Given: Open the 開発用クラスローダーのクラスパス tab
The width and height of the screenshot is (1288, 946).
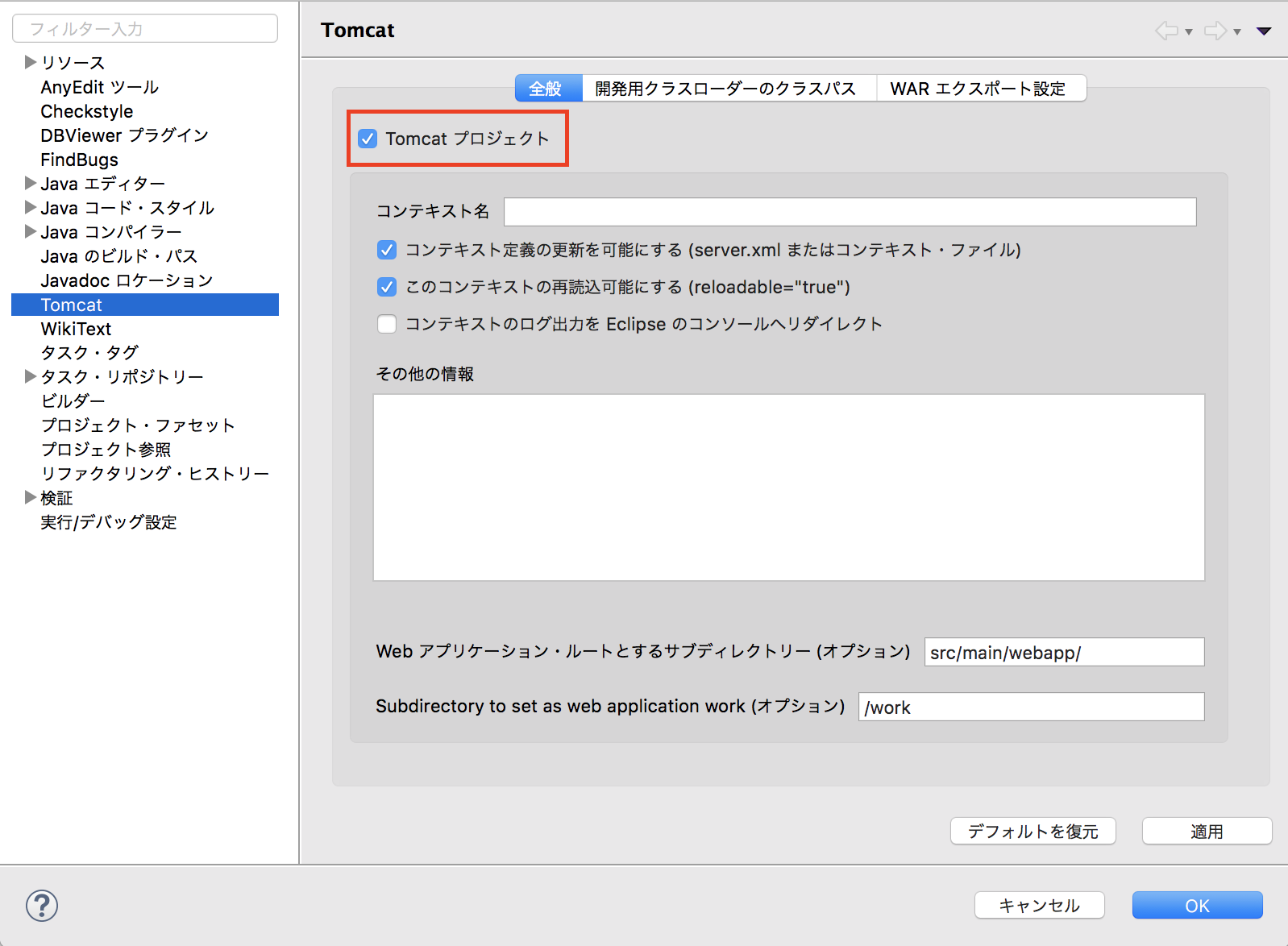Looking at the screenshot, I should [x=729, y=88].
